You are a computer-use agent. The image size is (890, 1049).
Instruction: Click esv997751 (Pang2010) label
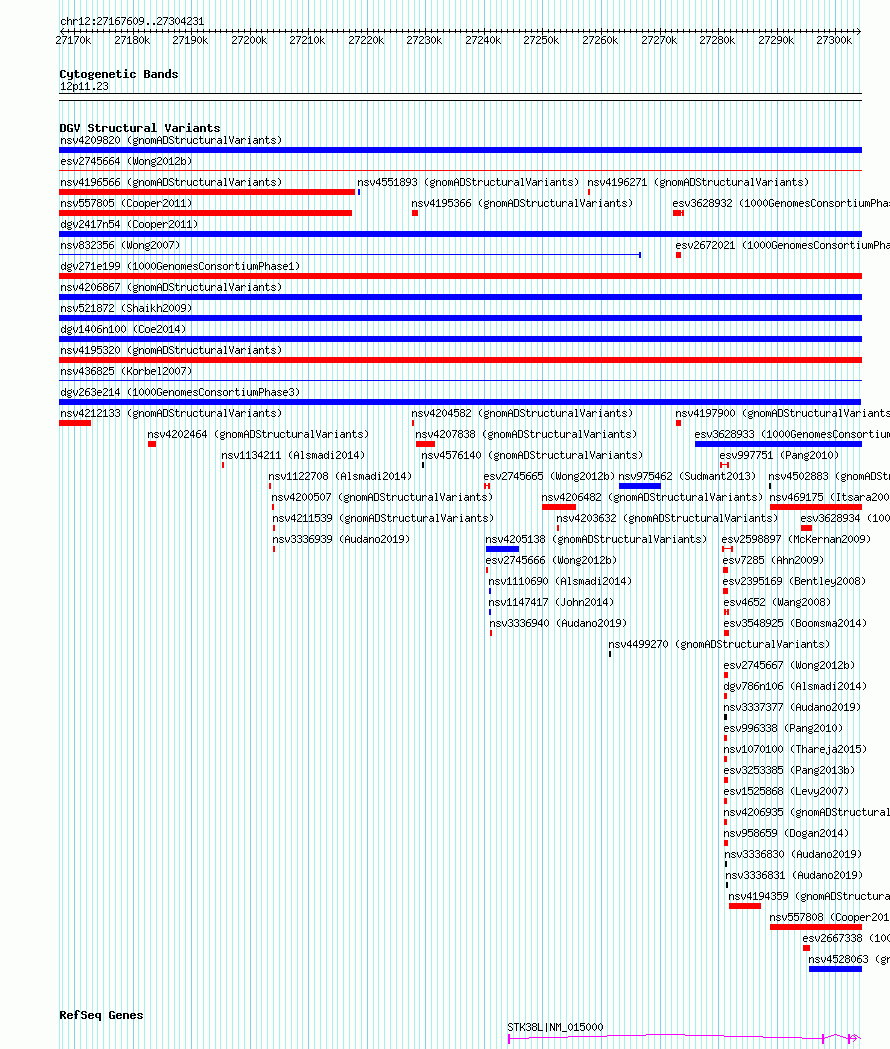pyautogui.click(x=779, y=456)
